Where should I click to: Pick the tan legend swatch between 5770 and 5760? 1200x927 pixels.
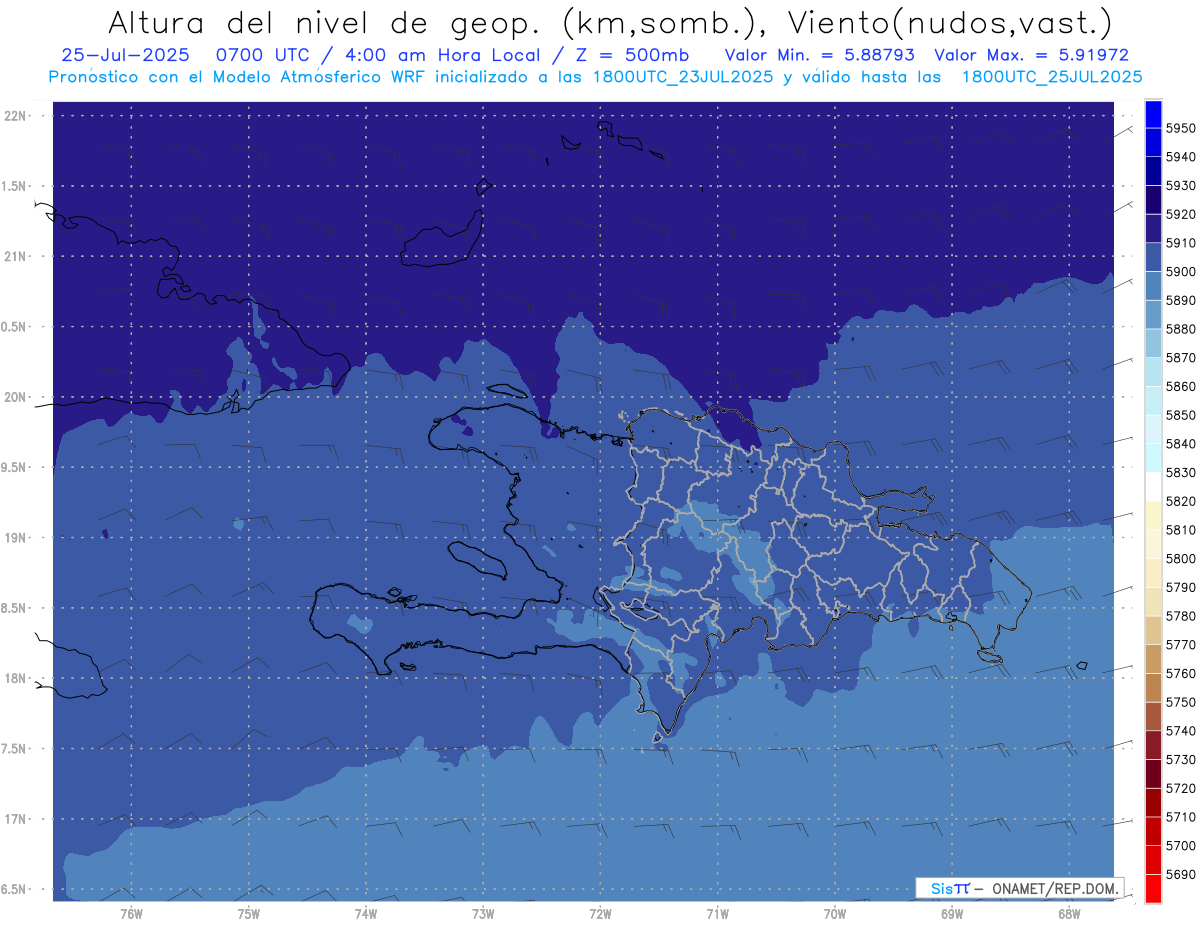tap(1153, 659)
